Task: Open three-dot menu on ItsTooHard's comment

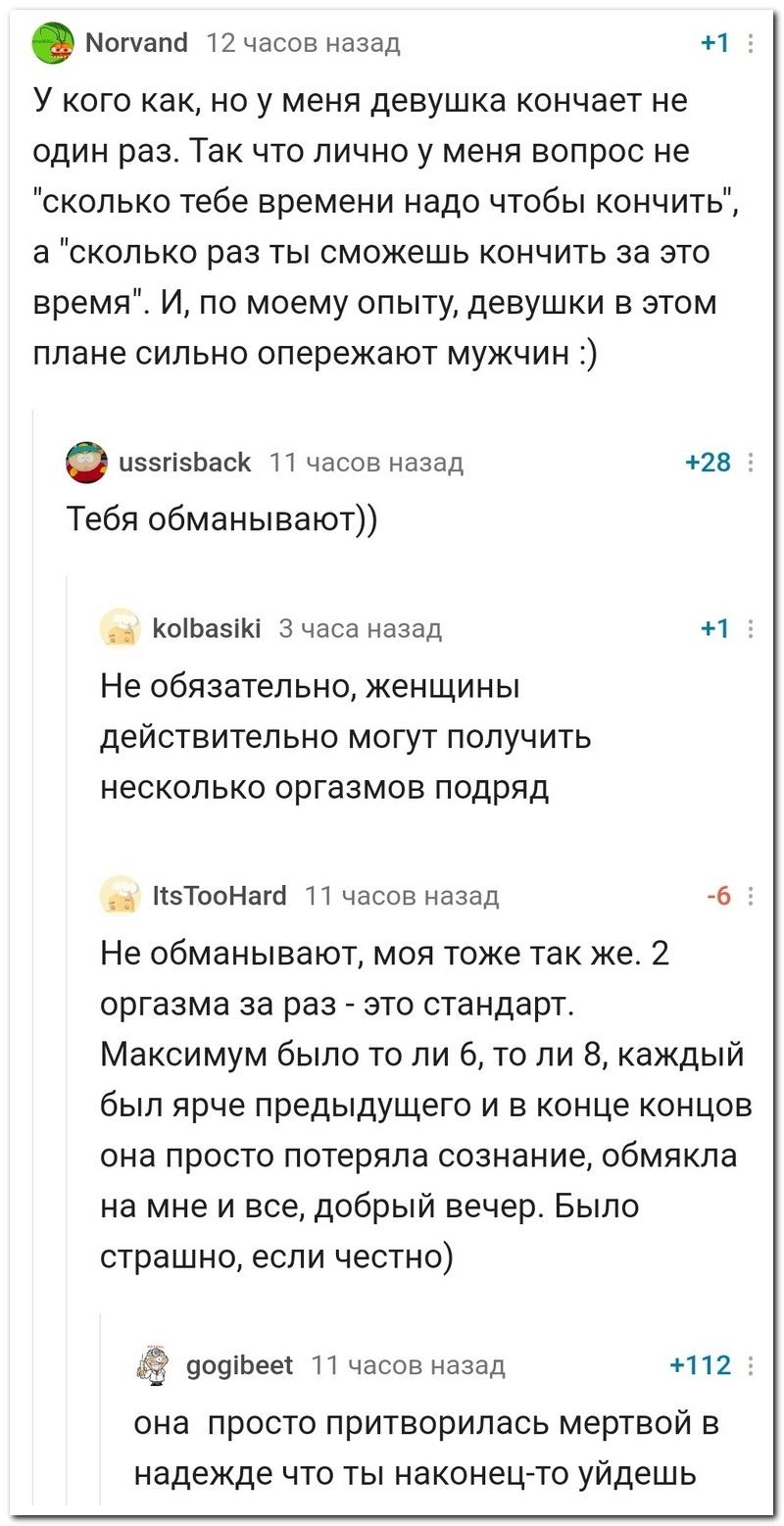Action: click(751, 896)
